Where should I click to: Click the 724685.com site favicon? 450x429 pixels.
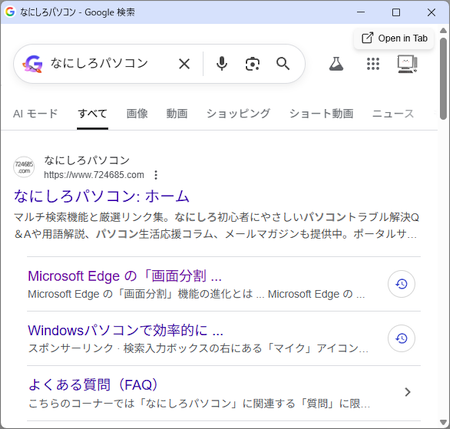click(x=24, y=167)
